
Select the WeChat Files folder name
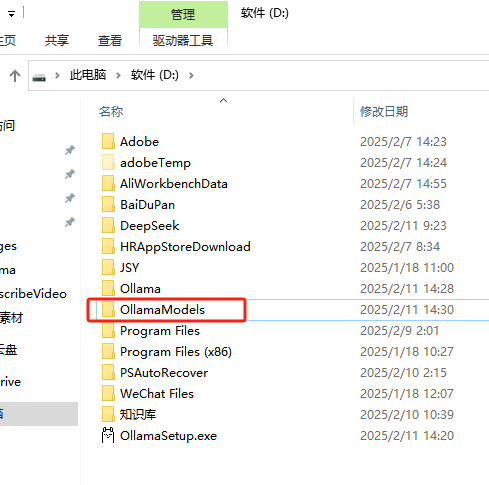pyautogui.click(x=157, y=394)
